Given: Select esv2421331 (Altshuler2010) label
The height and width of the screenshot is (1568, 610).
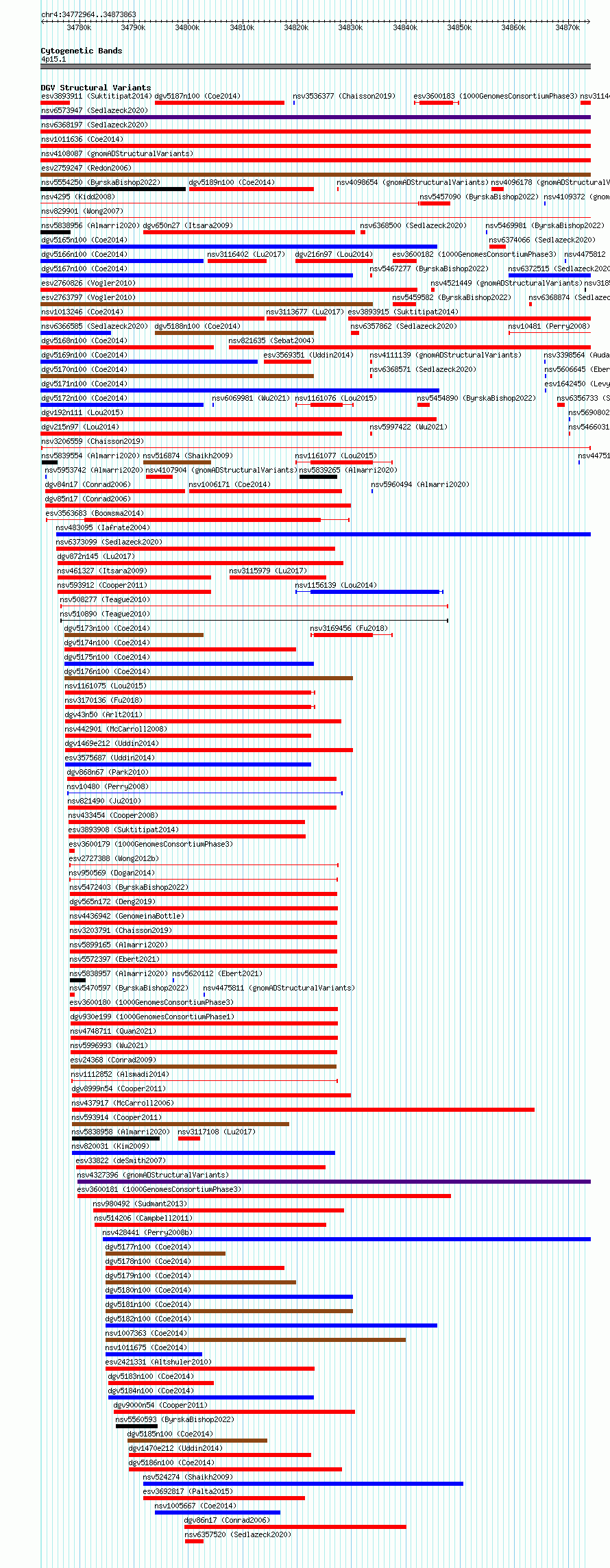Looking at the screenshot, I should click(x=158, y=1362).
